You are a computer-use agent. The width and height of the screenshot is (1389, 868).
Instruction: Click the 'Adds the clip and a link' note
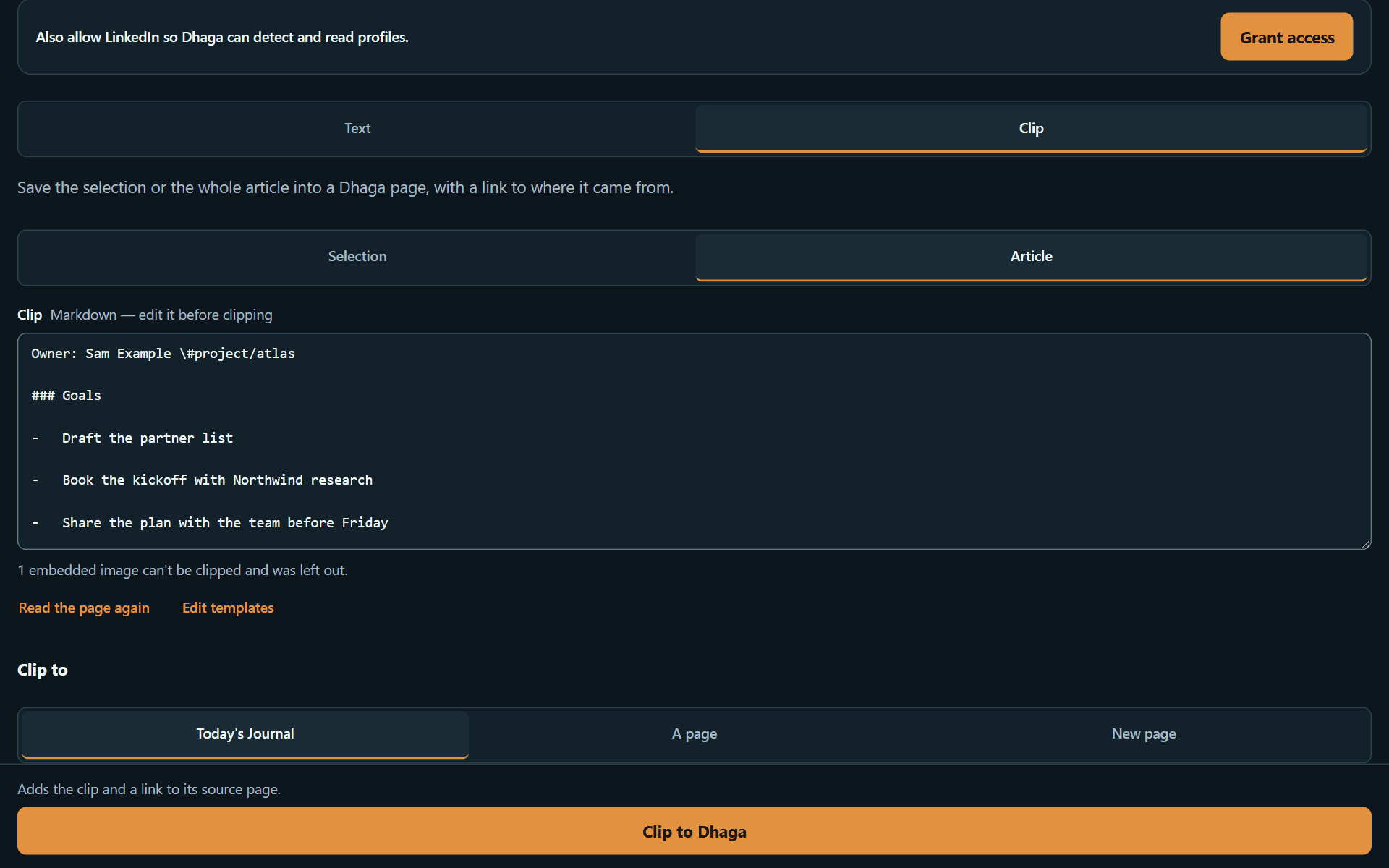[x=149, y=789]
